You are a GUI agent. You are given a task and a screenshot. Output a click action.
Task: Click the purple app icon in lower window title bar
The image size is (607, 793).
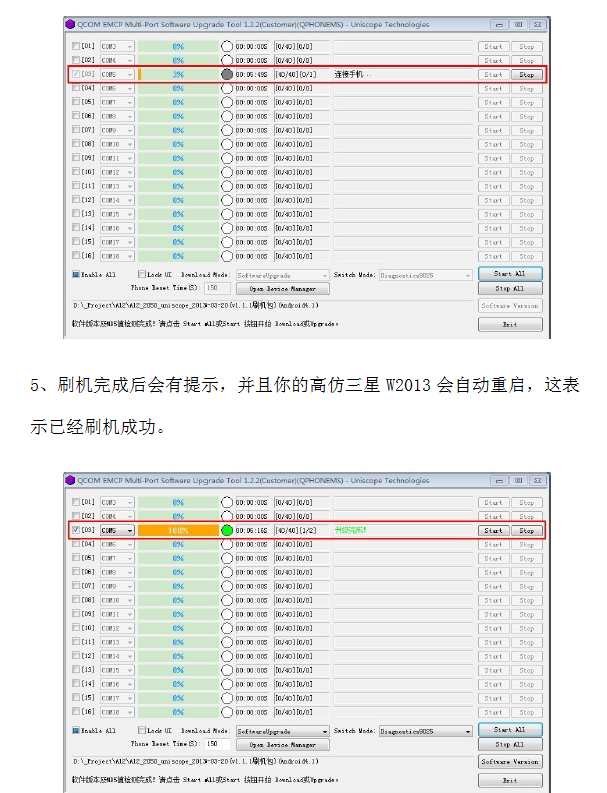(x=70, y=480)
